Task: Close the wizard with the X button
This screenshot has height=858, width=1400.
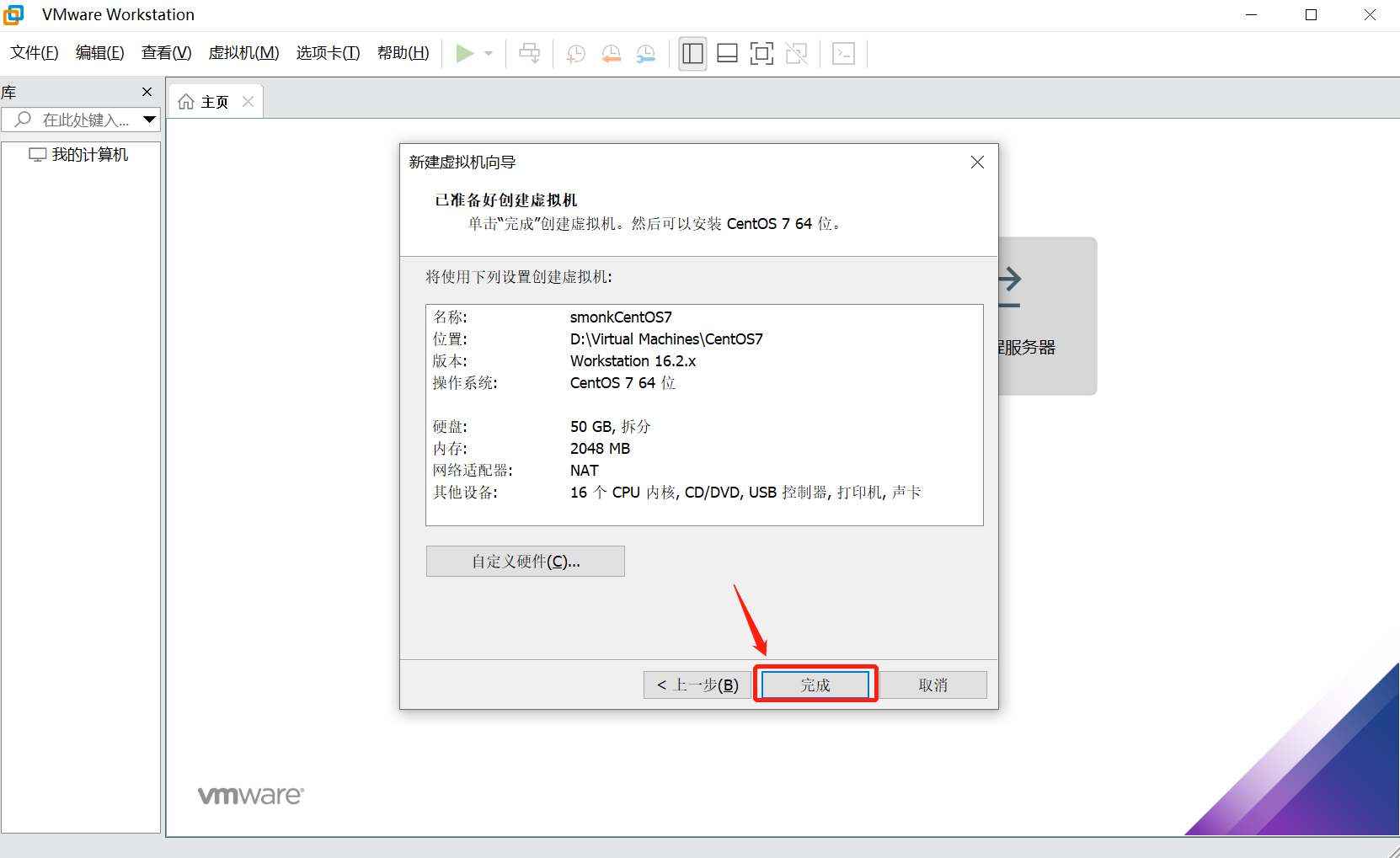Action: [977, 162]
